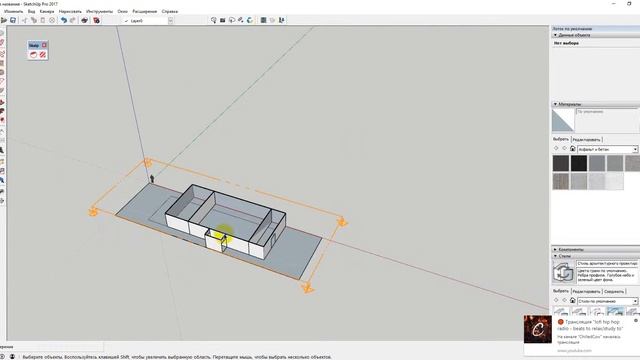This screenshot has height=360, width=640.
Task: Pick the third gray concrete swatch
Action: [x=597, y=163]
